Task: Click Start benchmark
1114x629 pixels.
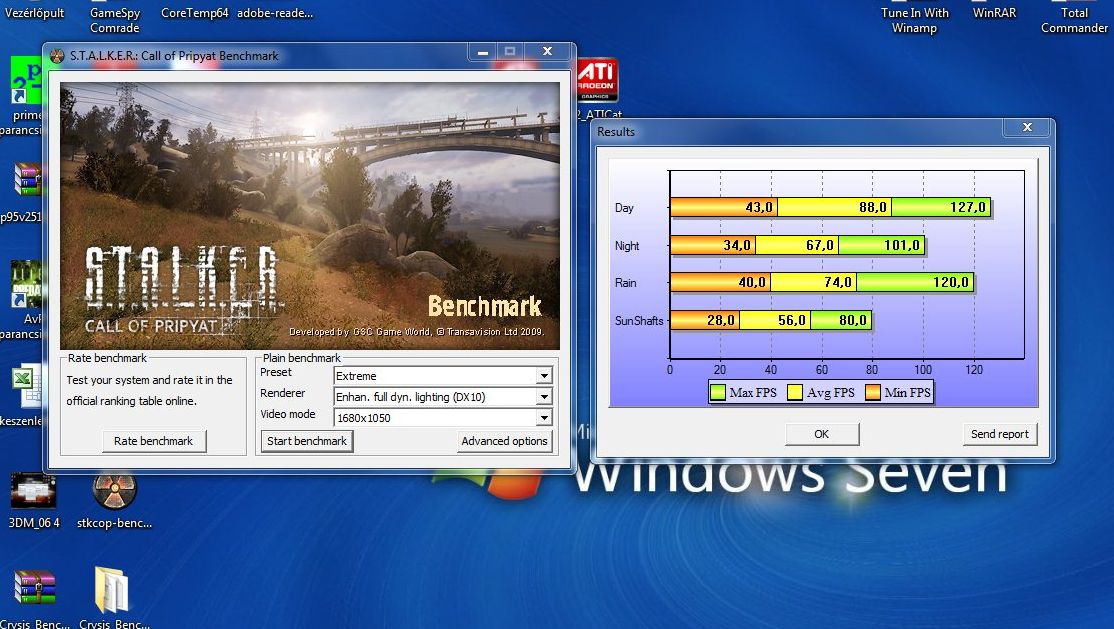Action: (x=307, y=441)
